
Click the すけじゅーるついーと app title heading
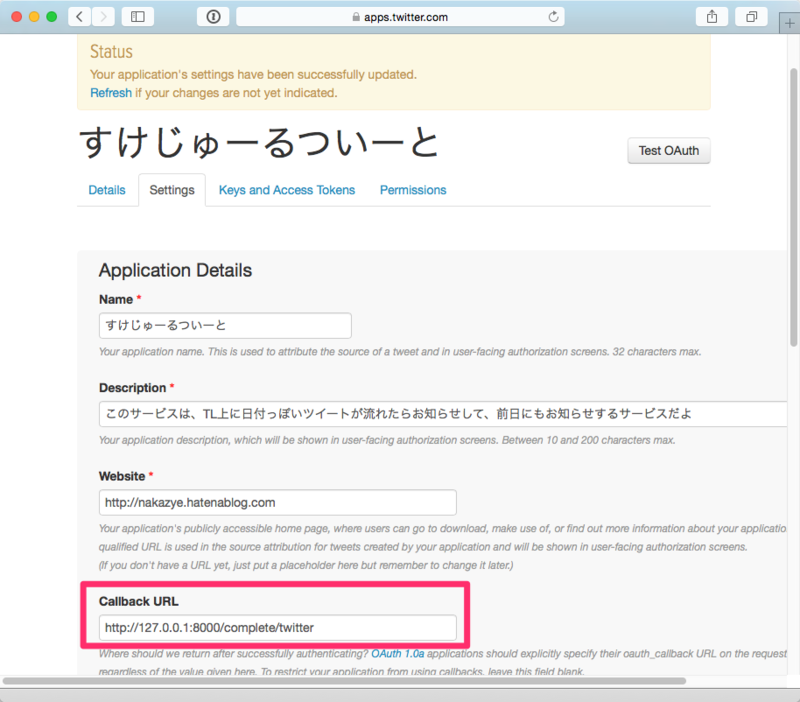click(x=259, y=142)
